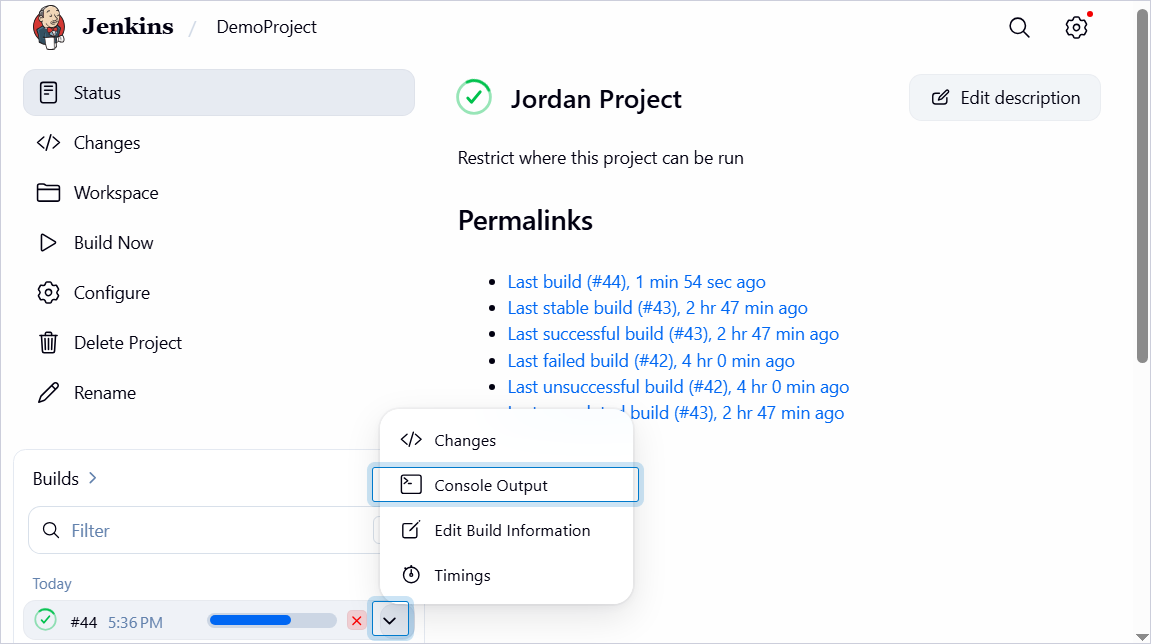
Task: Select Console Output from the popup menu
Action: pos(505,485)
